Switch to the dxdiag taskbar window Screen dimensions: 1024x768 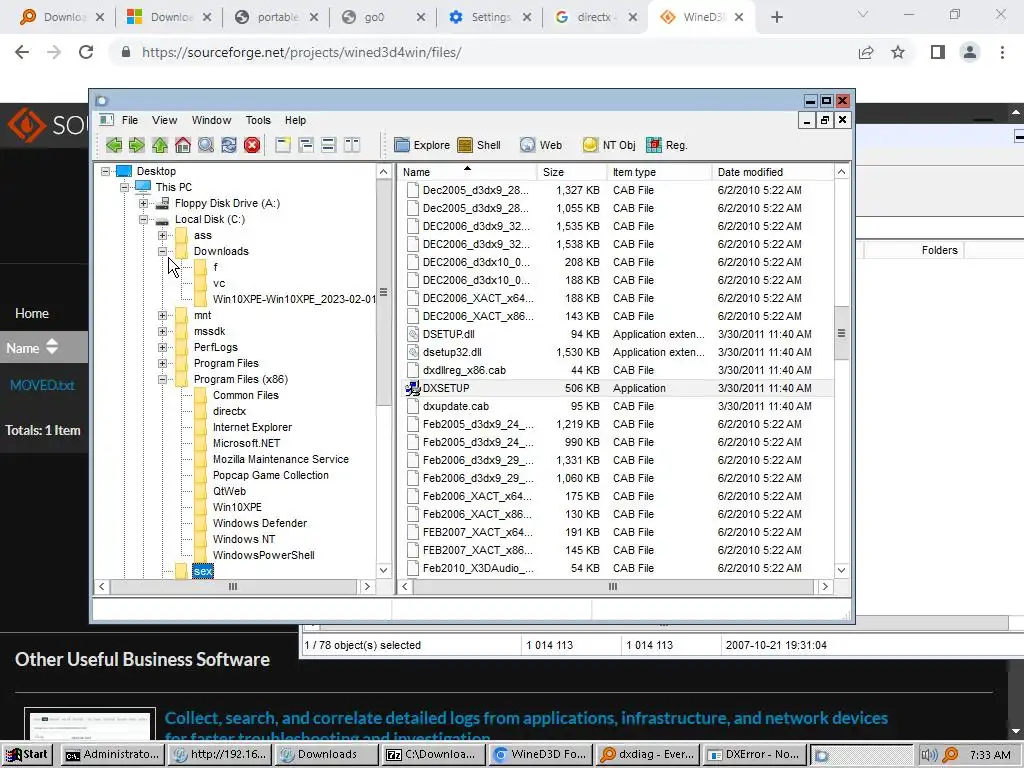648,755
